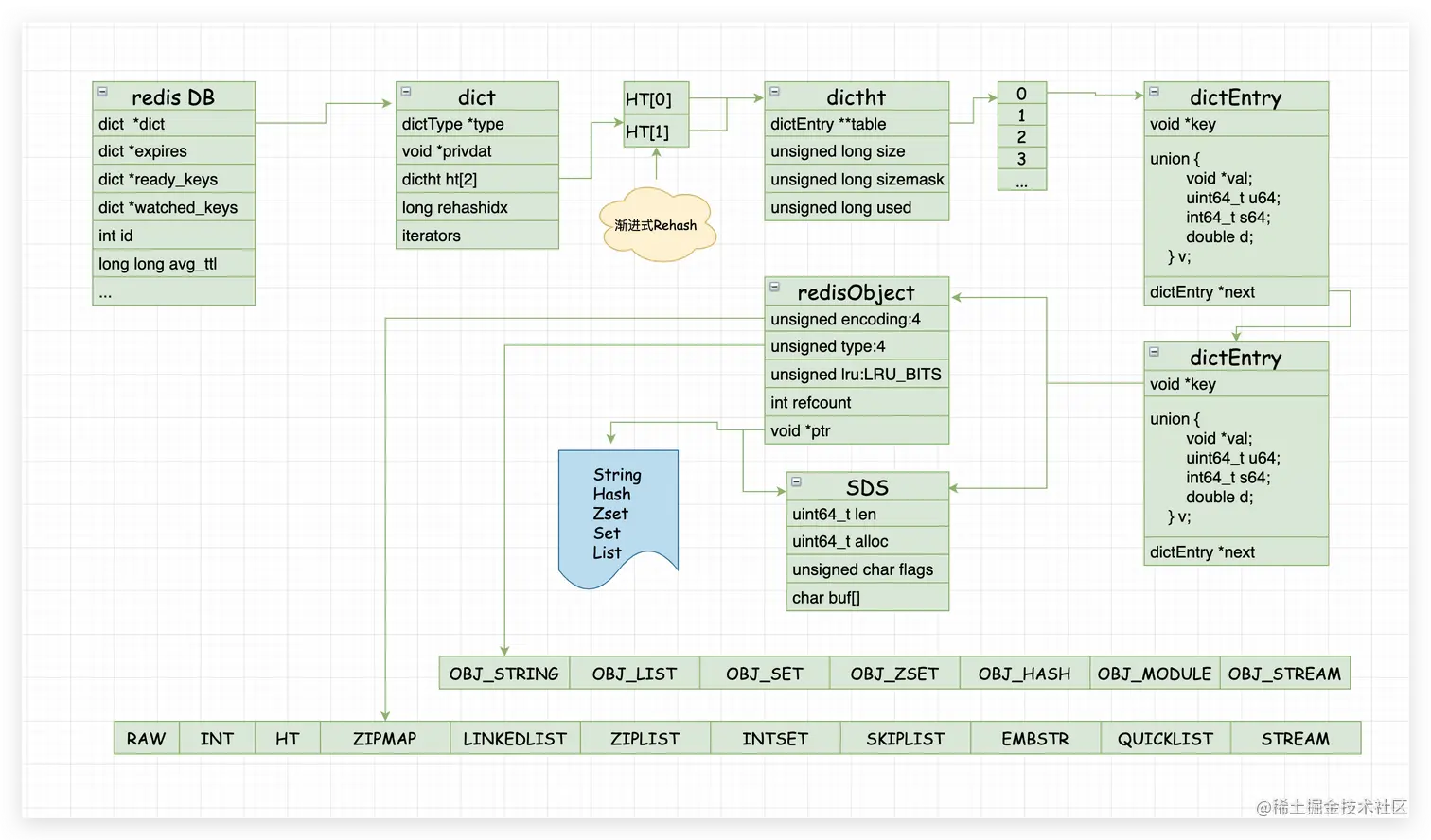Screen dimensions: 1431x840
Task: Select bucket index 0 cell
Action: pyautogui.click(x=1022, y=94)
